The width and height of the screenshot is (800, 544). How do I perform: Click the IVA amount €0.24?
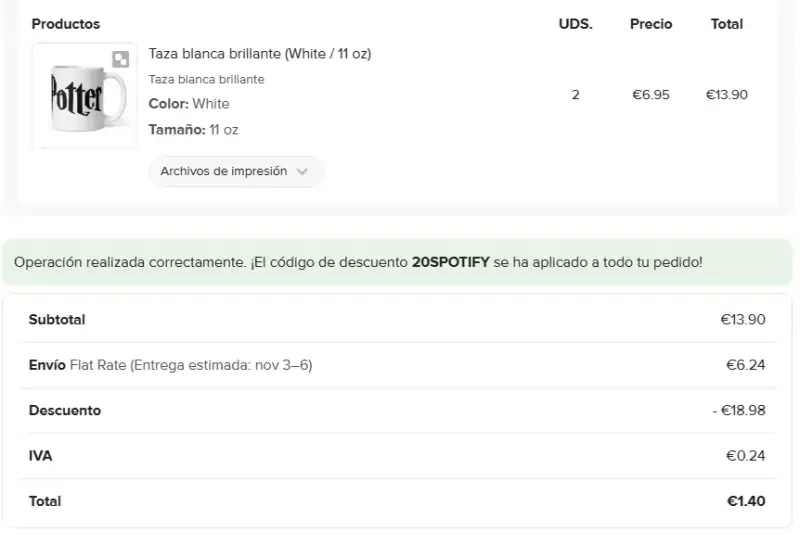[x=745, y=456]
